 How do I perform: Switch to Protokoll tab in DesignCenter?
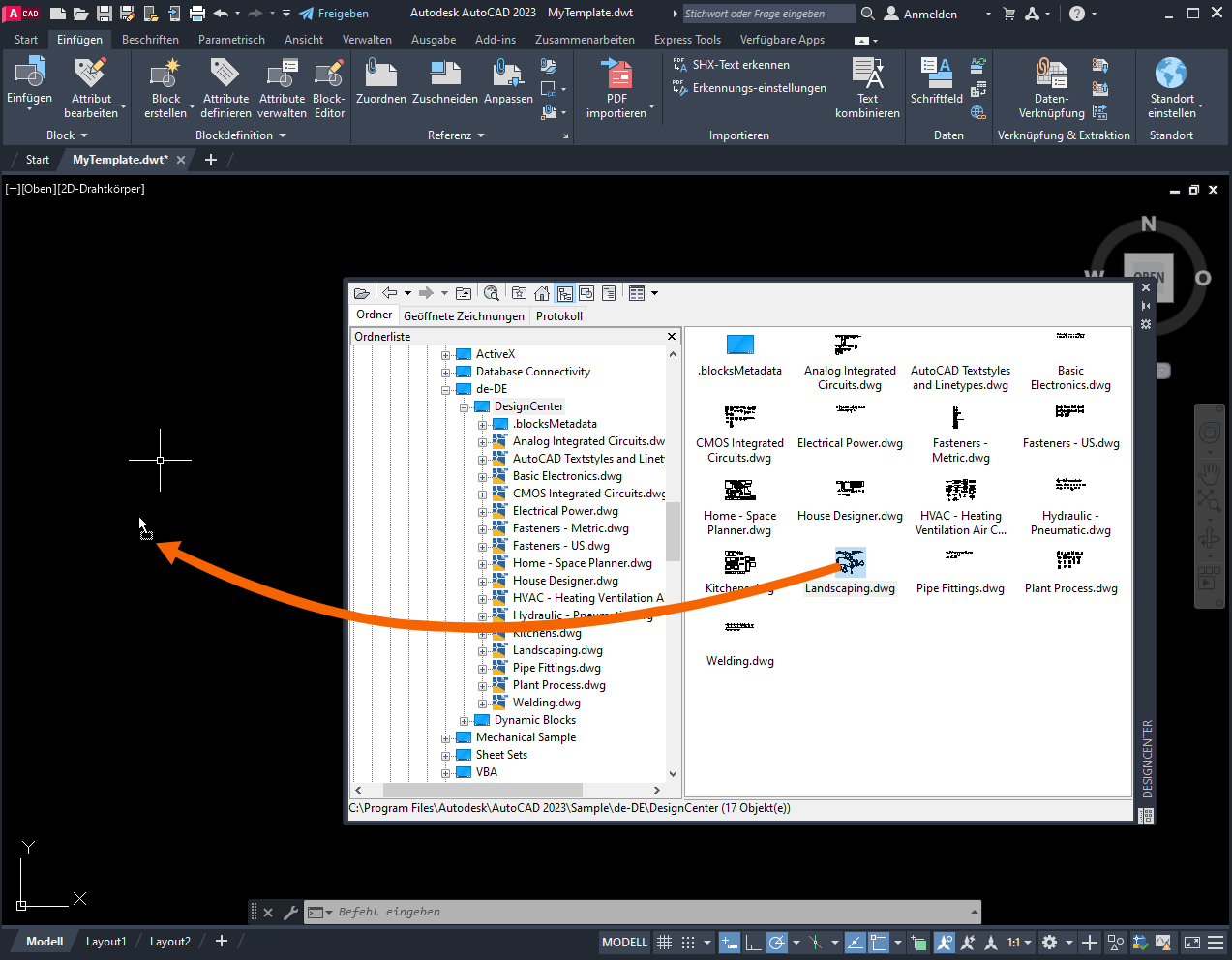point(559,316)
